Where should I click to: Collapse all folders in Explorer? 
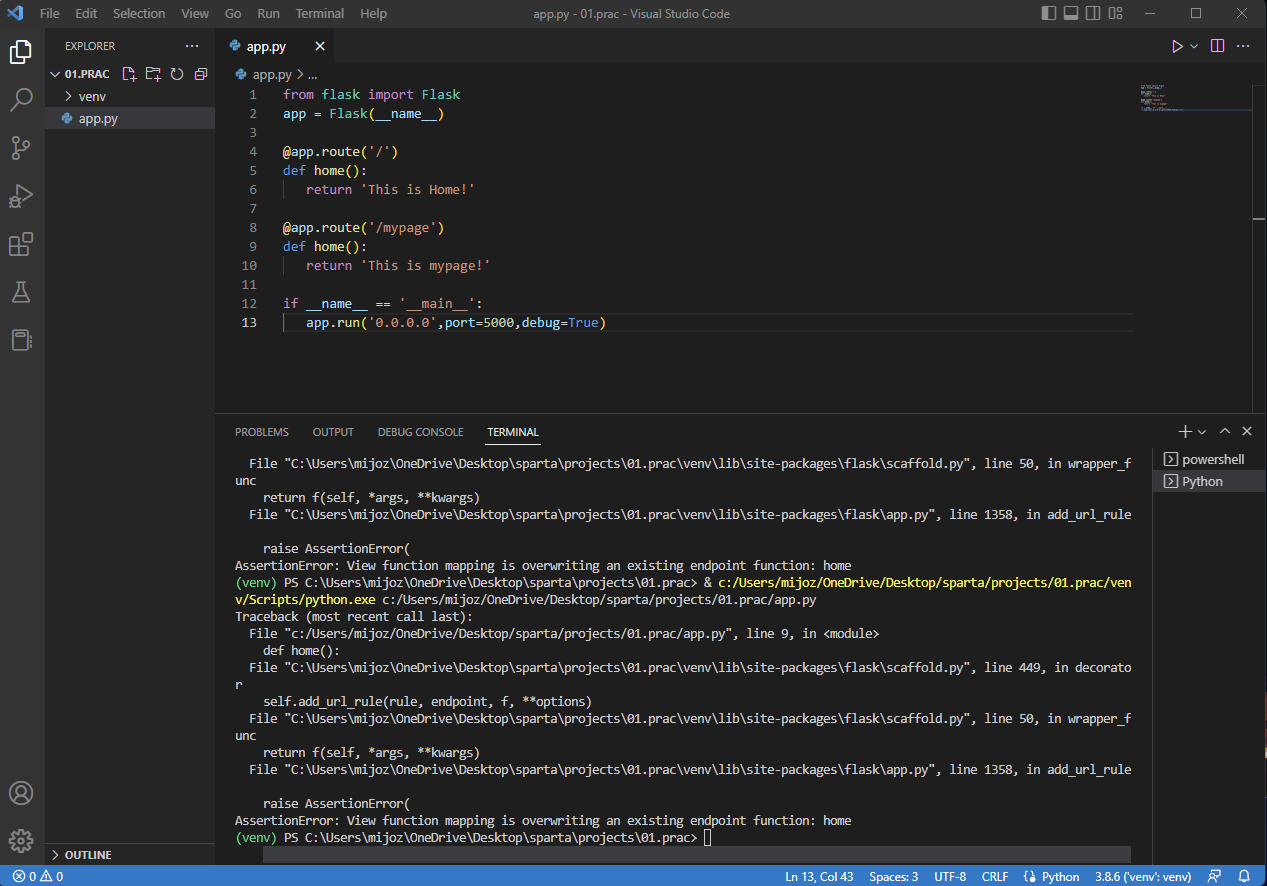click(201, 74)
